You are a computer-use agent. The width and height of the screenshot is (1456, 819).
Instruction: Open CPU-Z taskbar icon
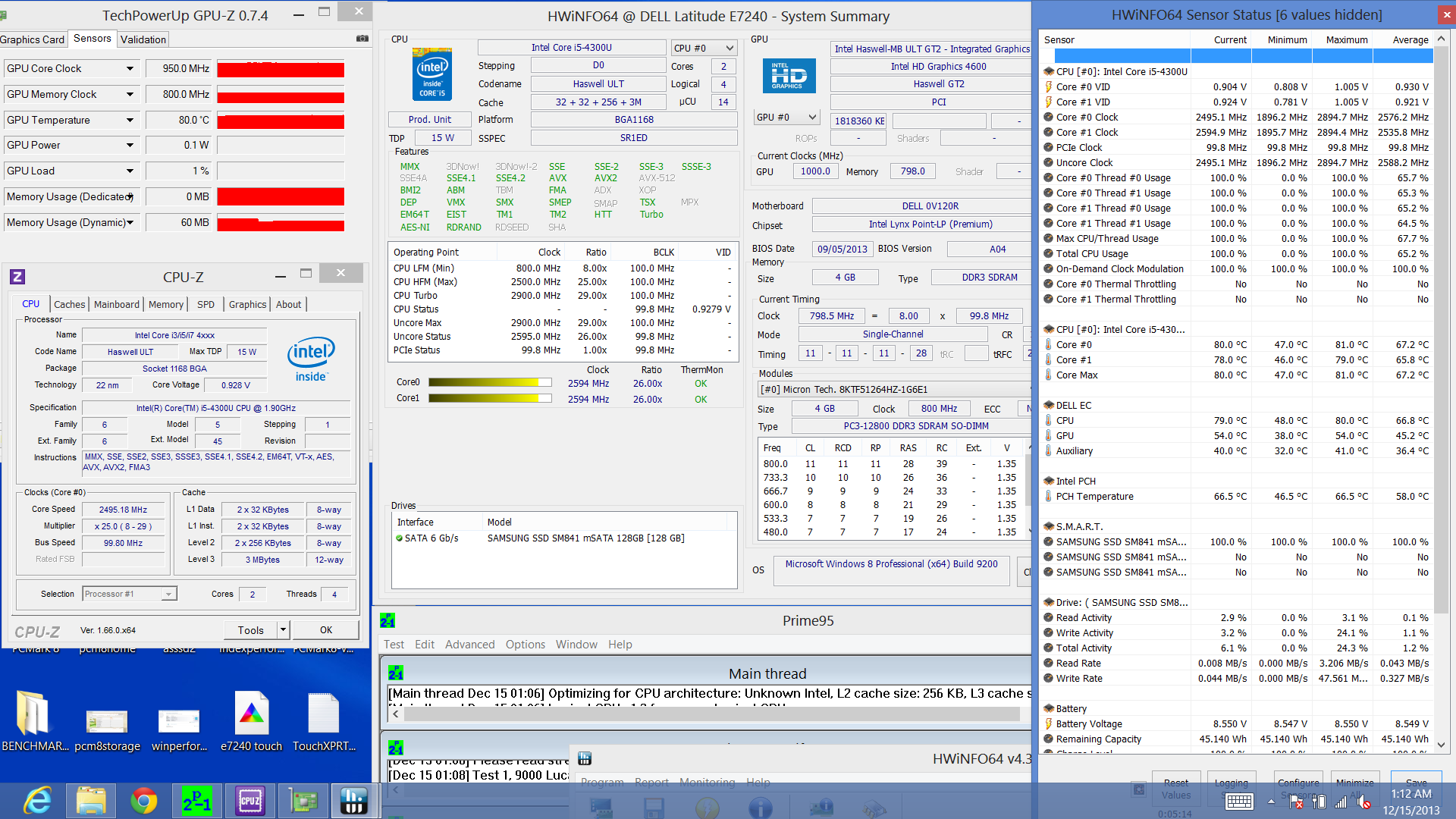click(x=249, y=801)
